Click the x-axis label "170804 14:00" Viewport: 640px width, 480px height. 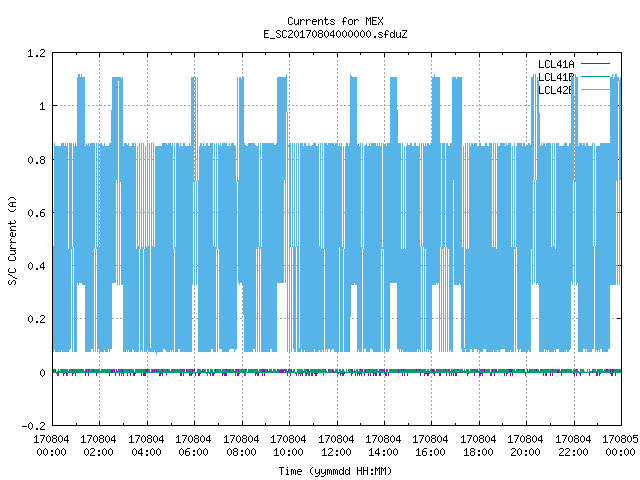coord(383,446)
